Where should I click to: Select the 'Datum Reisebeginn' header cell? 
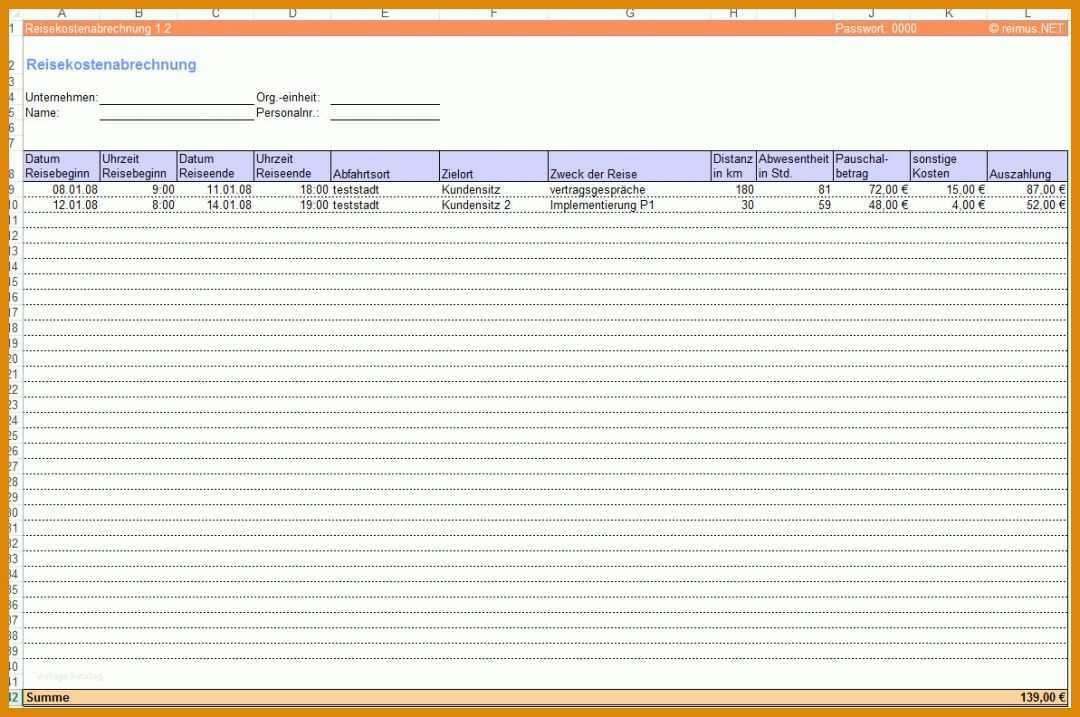(61, 166)
